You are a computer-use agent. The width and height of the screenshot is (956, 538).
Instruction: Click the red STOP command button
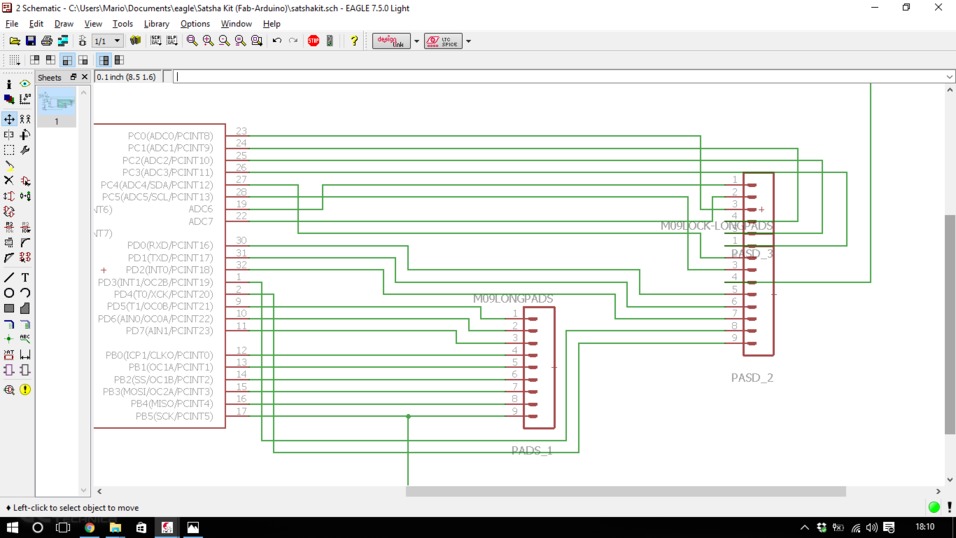pos(313,41)
